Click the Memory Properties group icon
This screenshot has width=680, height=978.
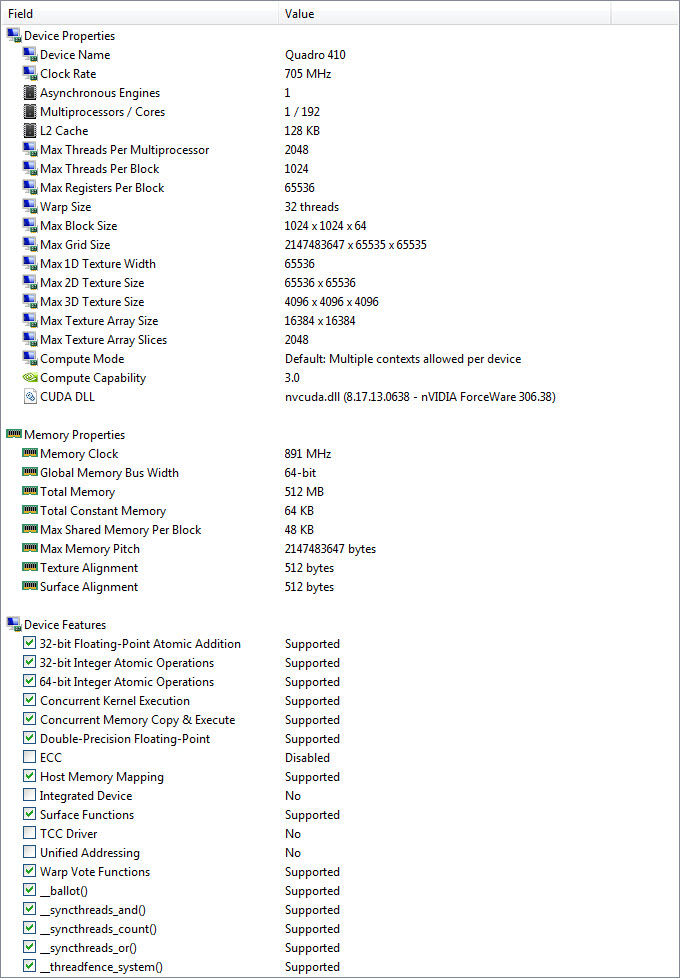coord(14,434)
